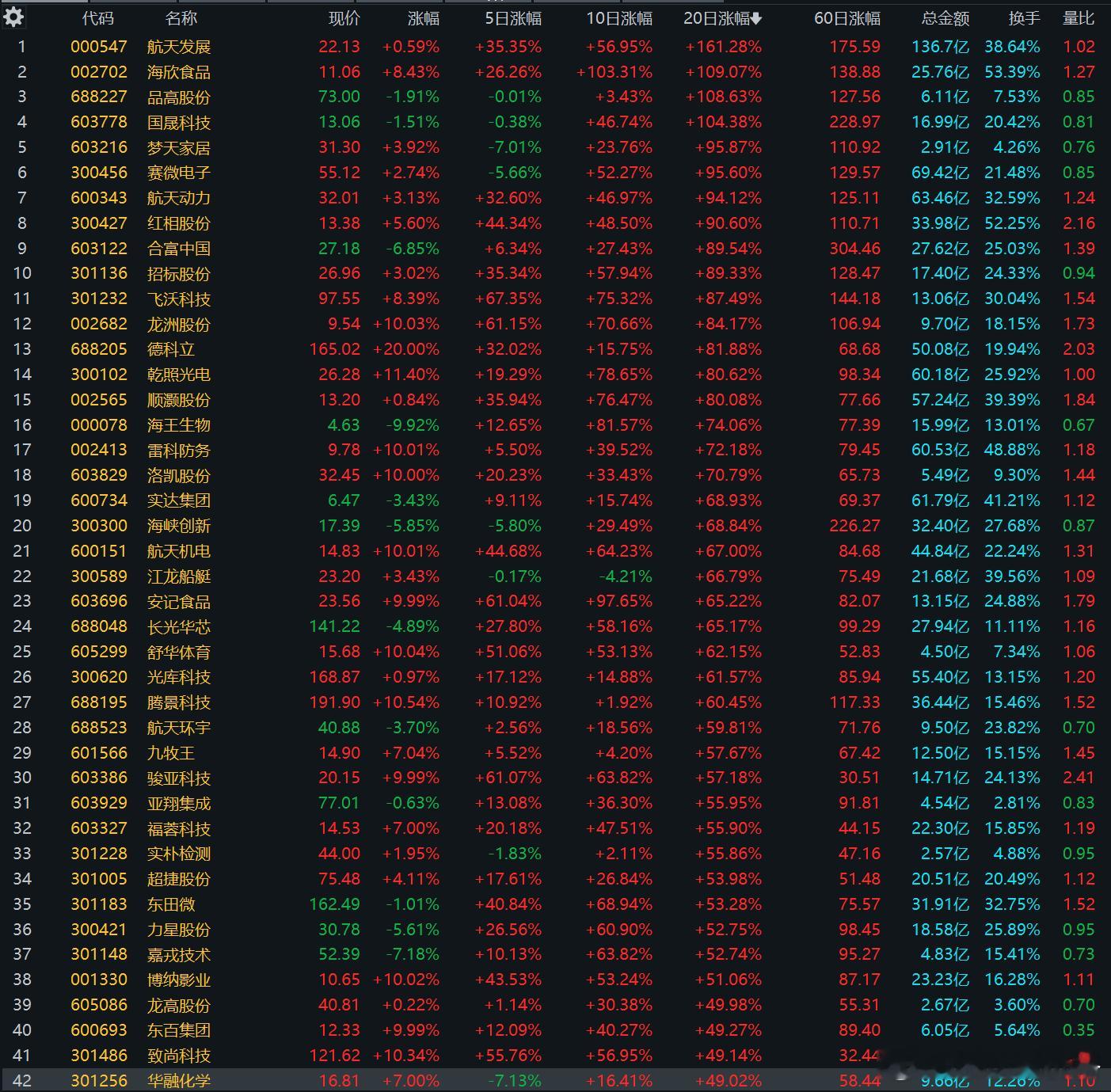Select stock code 002702 海欣食品

[x=99, y=72]
